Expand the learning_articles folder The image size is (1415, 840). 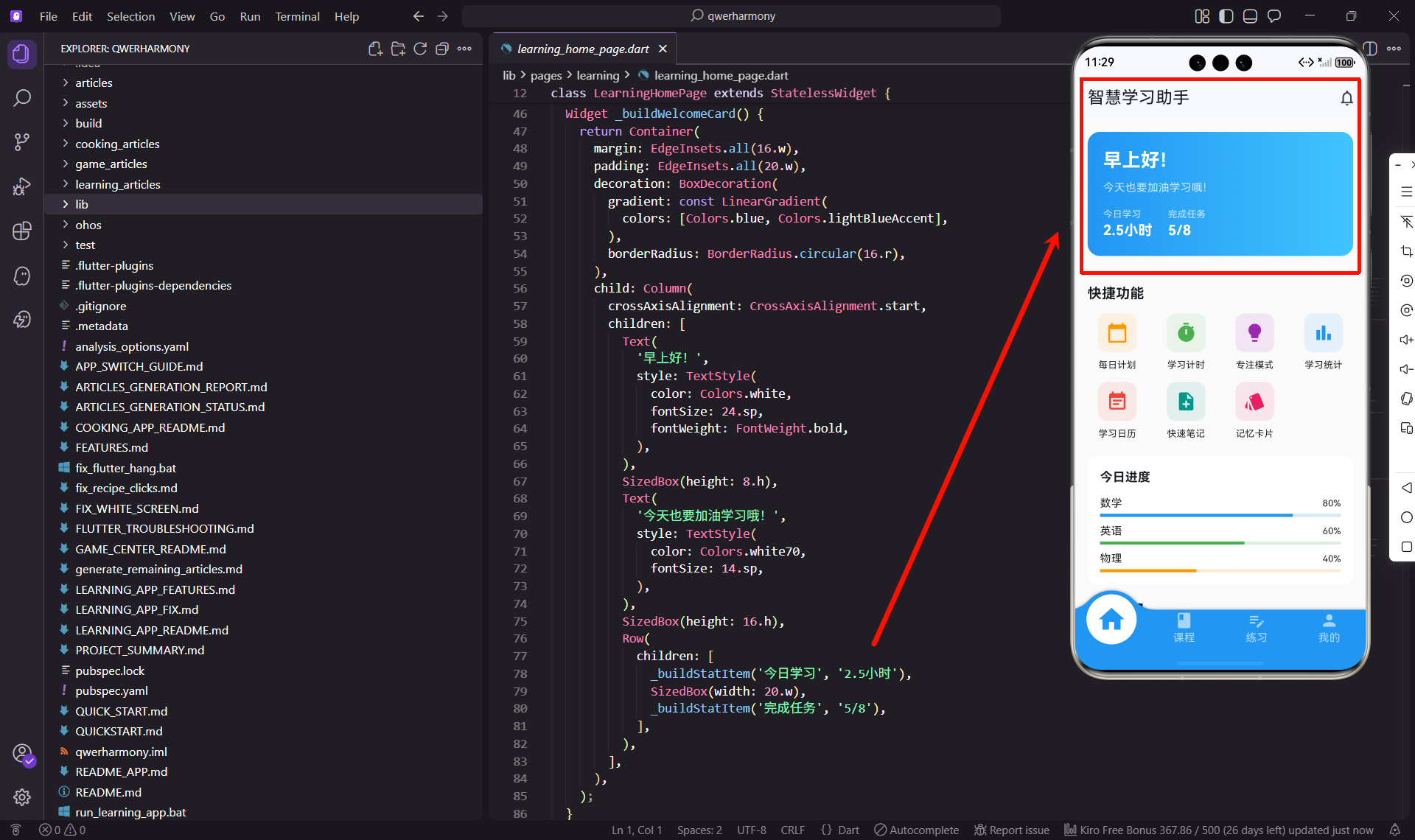pyautogui.click(x=117, y=184)
